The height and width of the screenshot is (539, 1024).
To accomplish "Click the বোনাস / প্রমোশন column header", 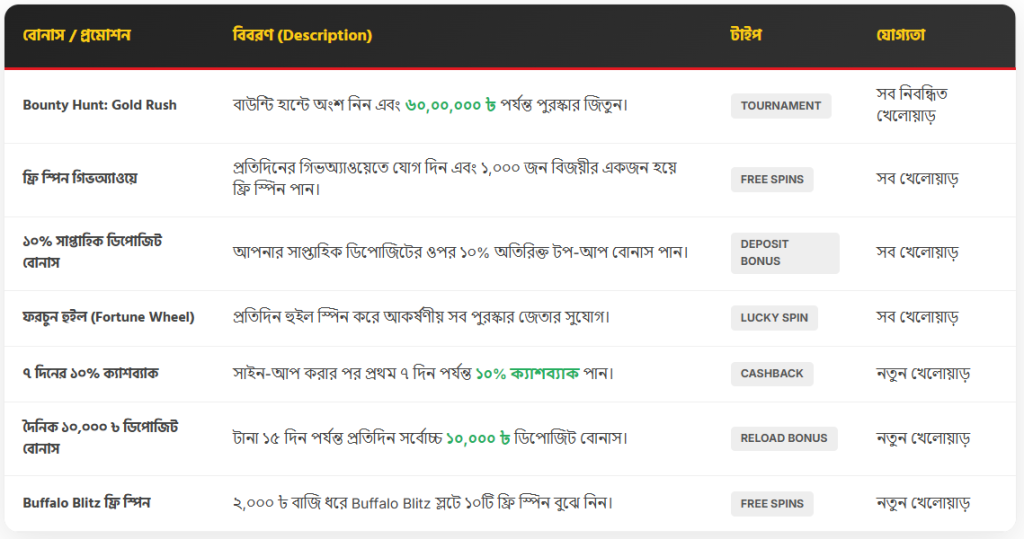I will point(77,35).
